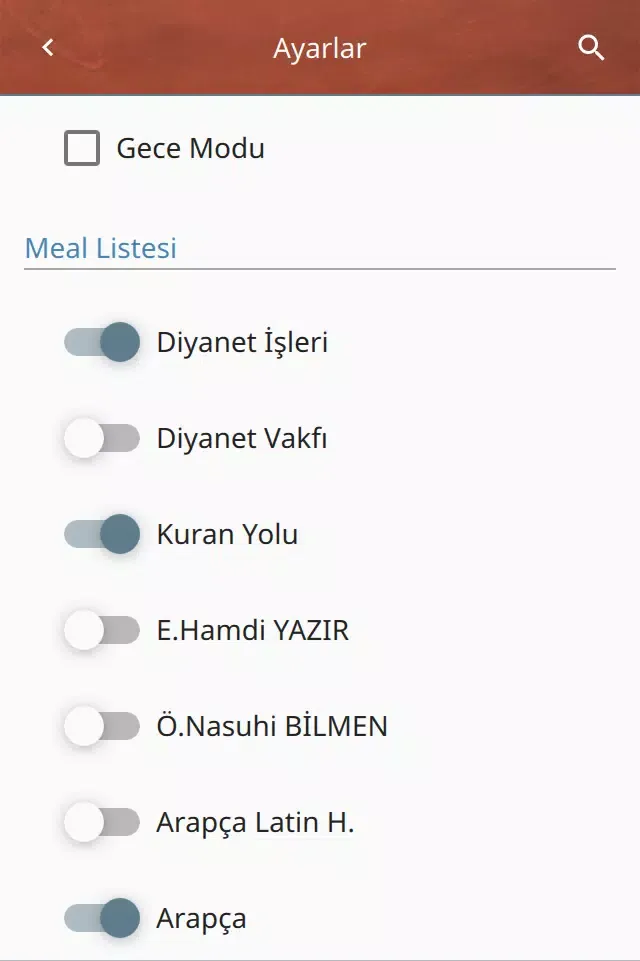Click the E.Hamdi YAZIR label
The width and height of the screenshot is (640, 961).
point(253,630)
